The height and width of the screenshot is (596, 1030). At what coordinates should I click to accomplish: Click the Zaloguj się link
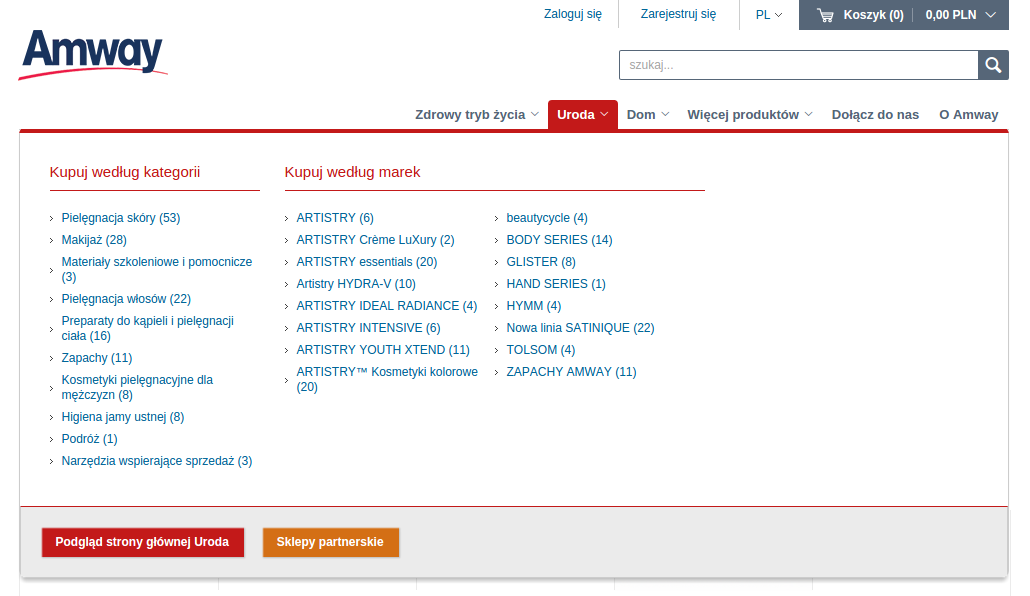[572, 14]
